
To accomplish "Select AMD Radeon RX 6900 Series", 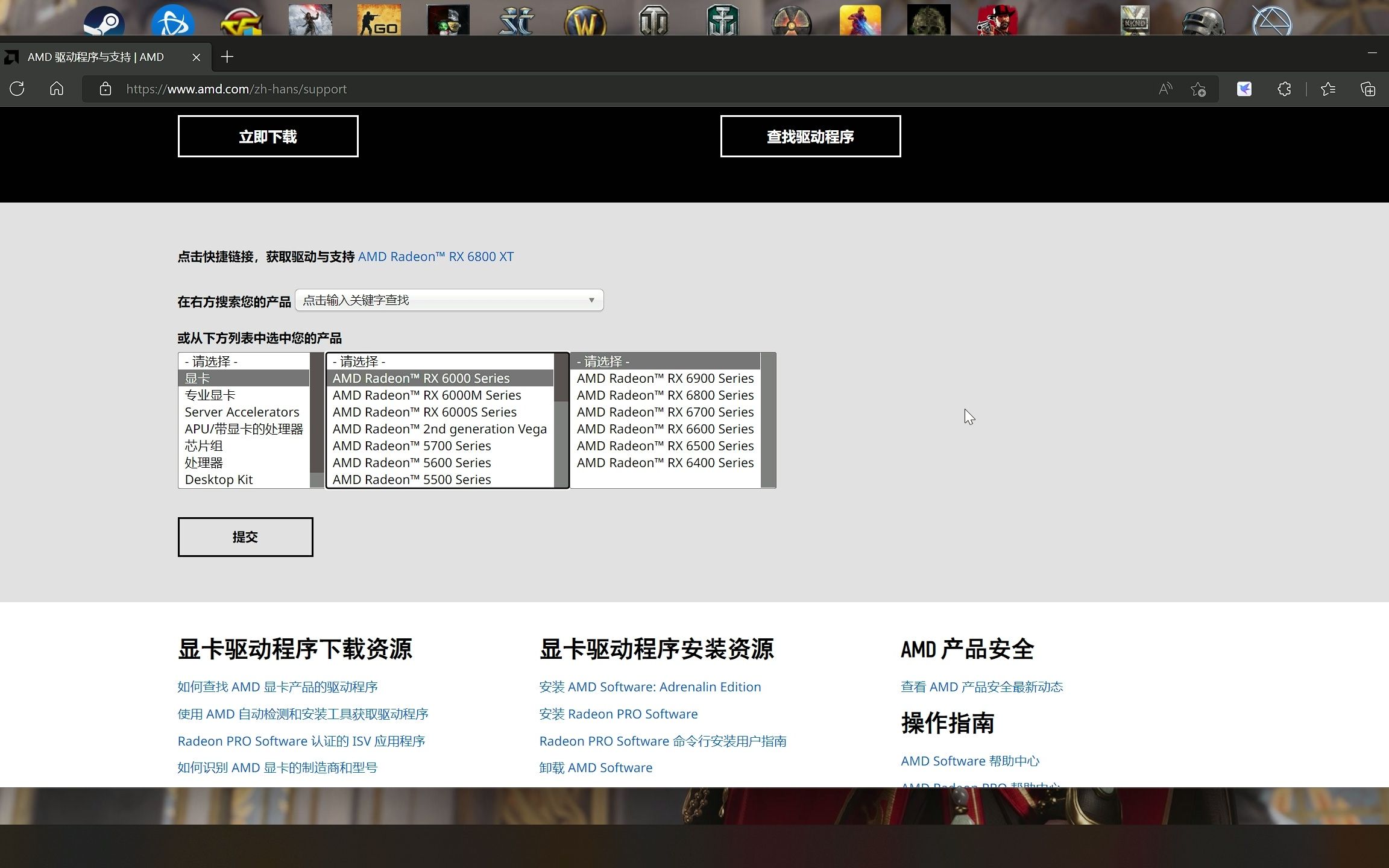I will (x=666, y=379).
